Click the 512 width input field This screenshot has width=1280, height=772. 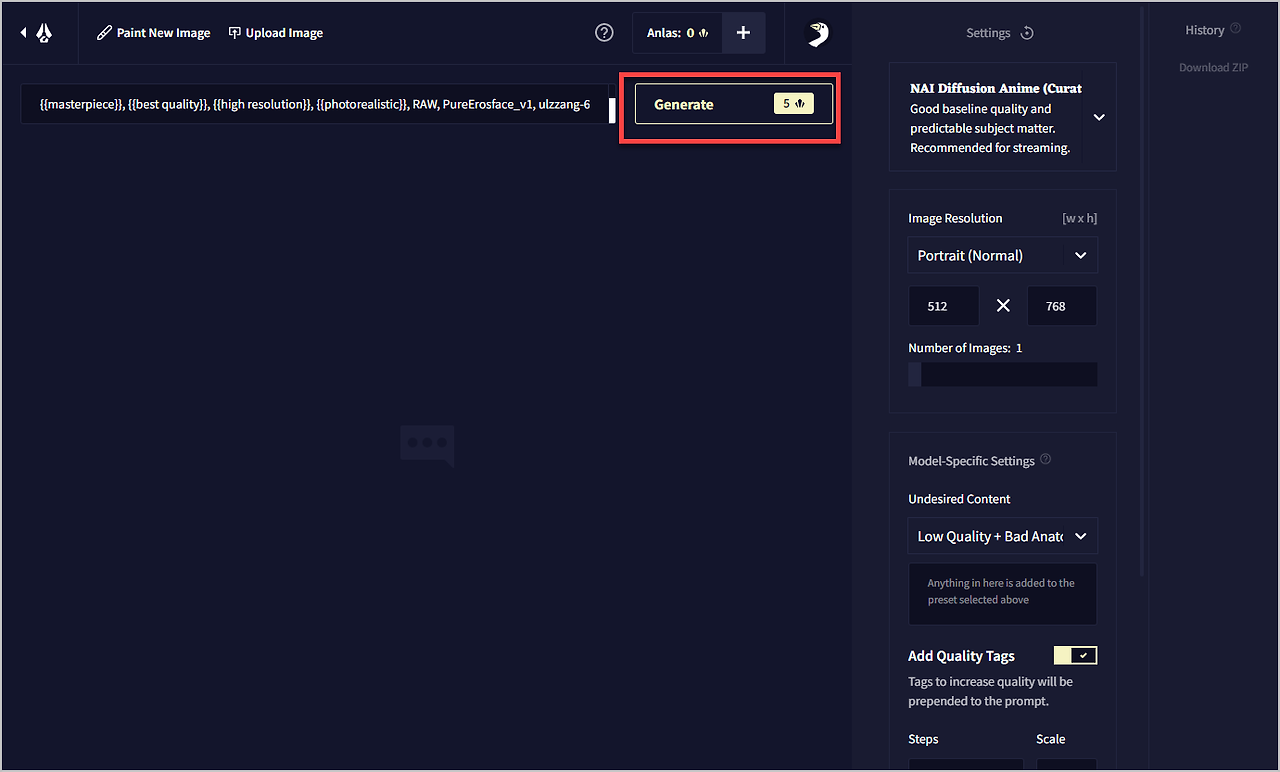(x=943, y=306)
